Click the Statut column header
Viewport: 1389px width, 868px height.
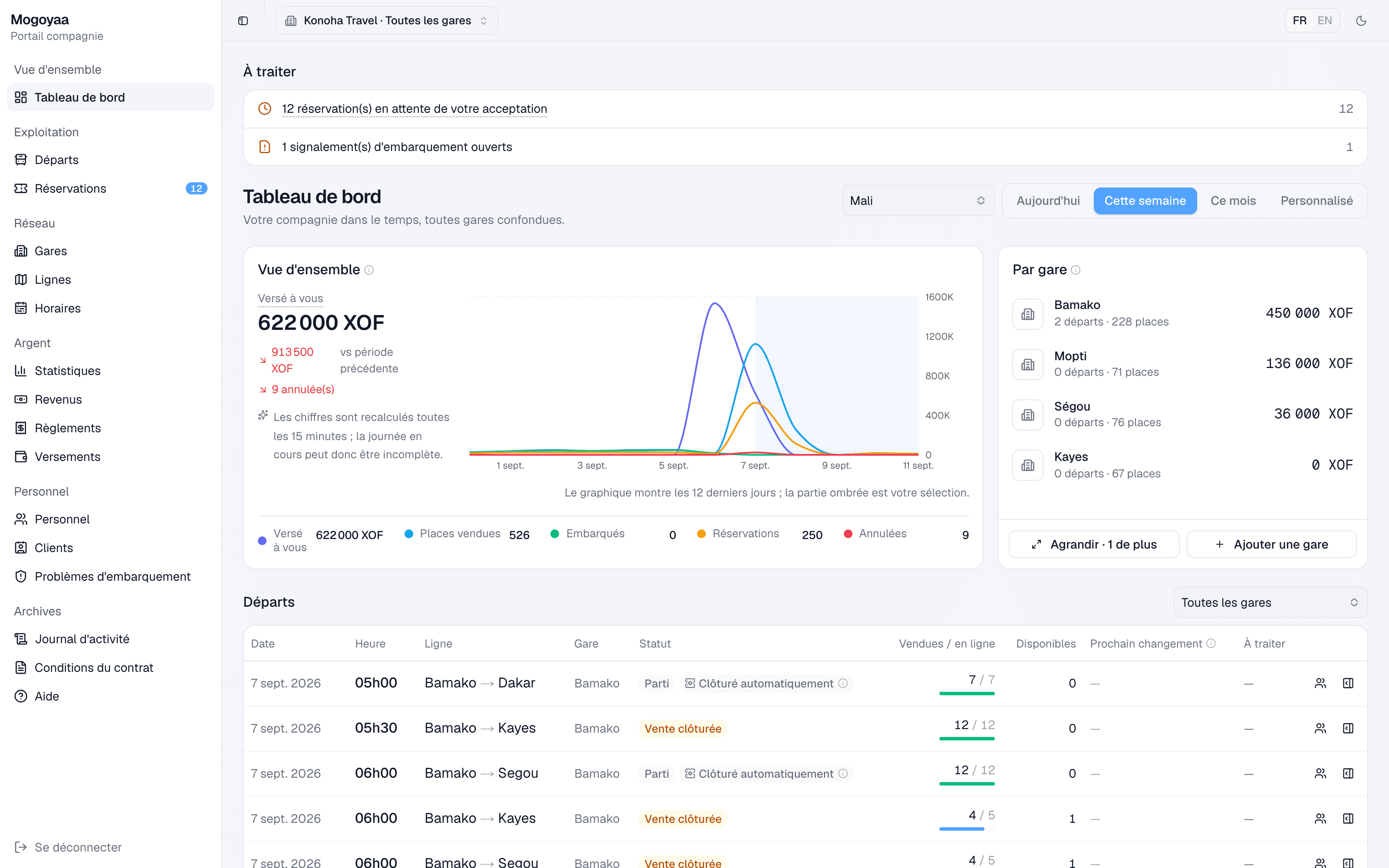[655, 644]
